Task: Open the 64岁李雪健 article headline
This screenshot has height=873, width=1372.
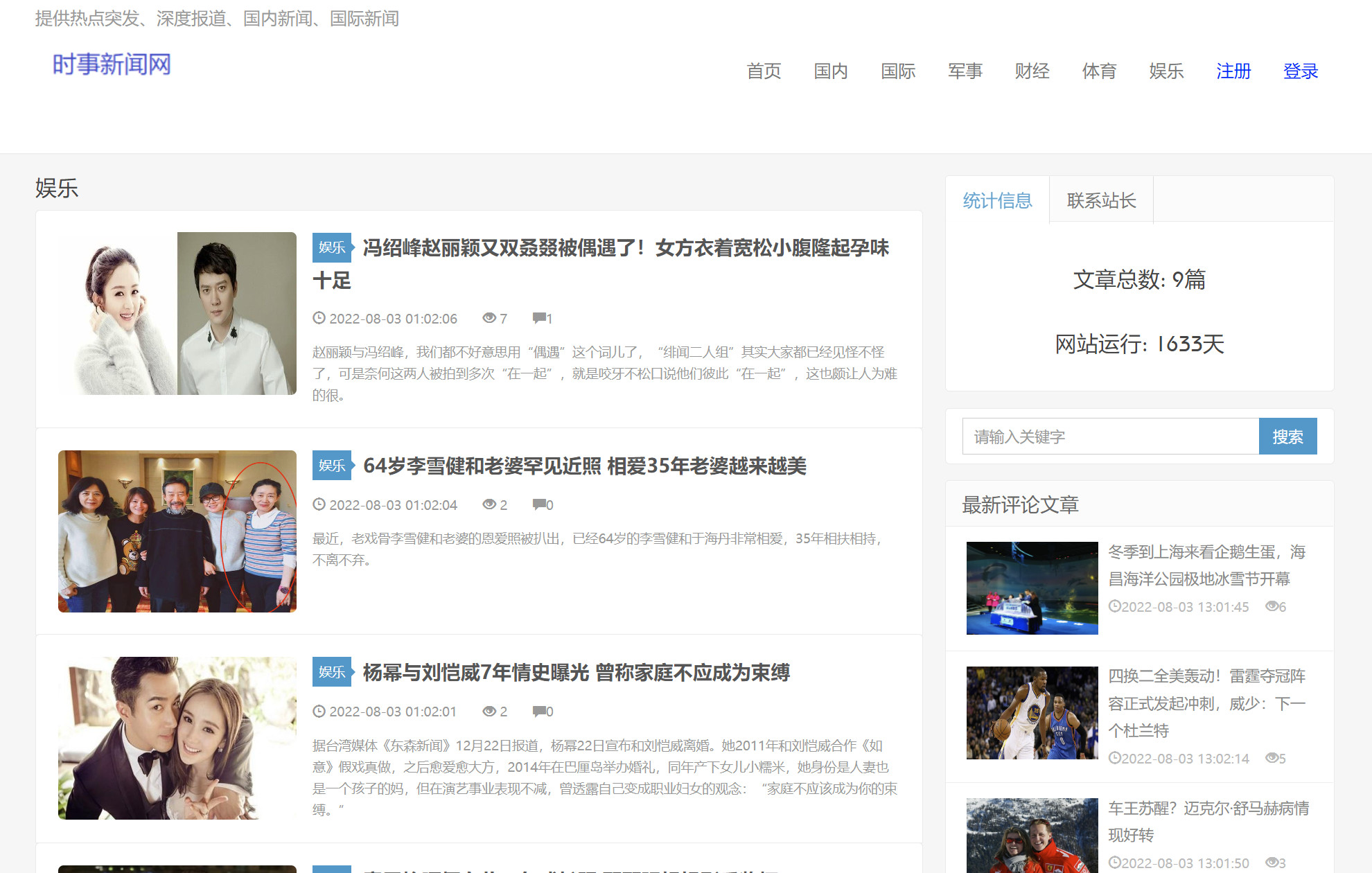Action: click(x=585, y=466)
